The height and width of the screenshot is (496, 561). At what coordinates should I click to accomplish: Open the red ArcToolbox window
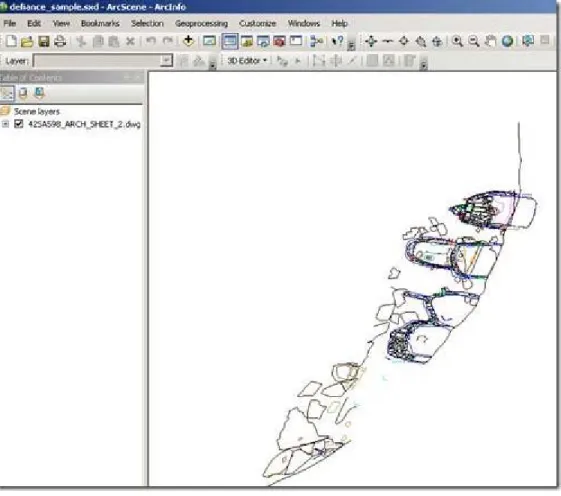point(279,42)
